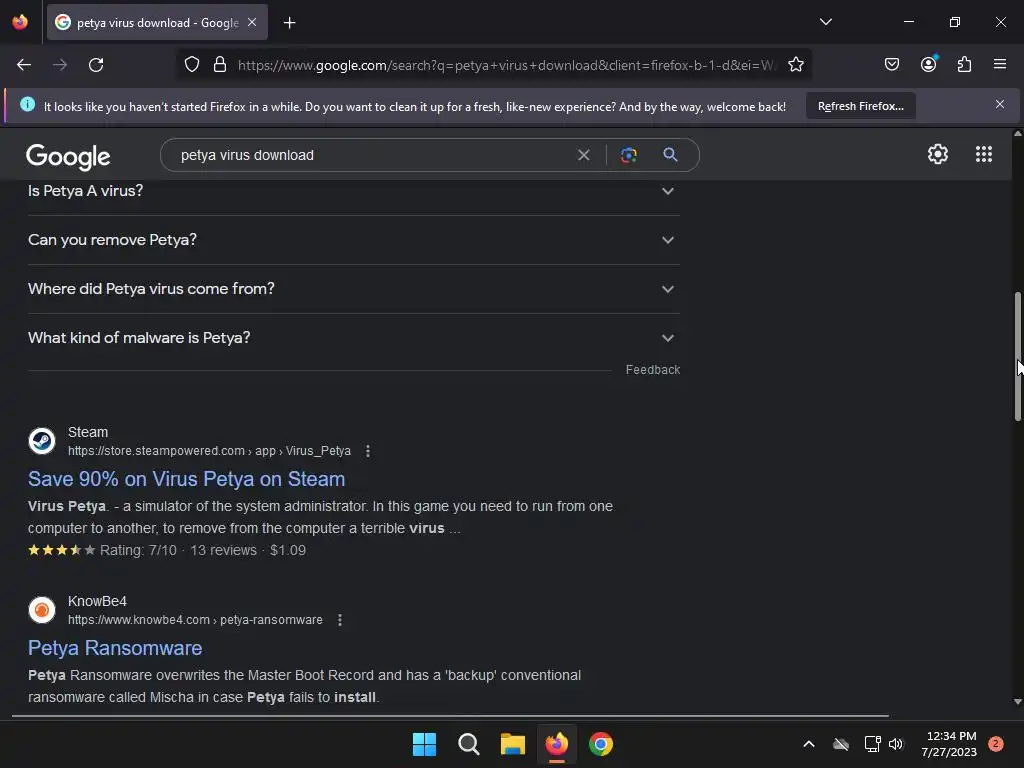Screen dimensions: 1024x768
Task: Click the KnowBe4 site favicon
Action: [42, 610]
